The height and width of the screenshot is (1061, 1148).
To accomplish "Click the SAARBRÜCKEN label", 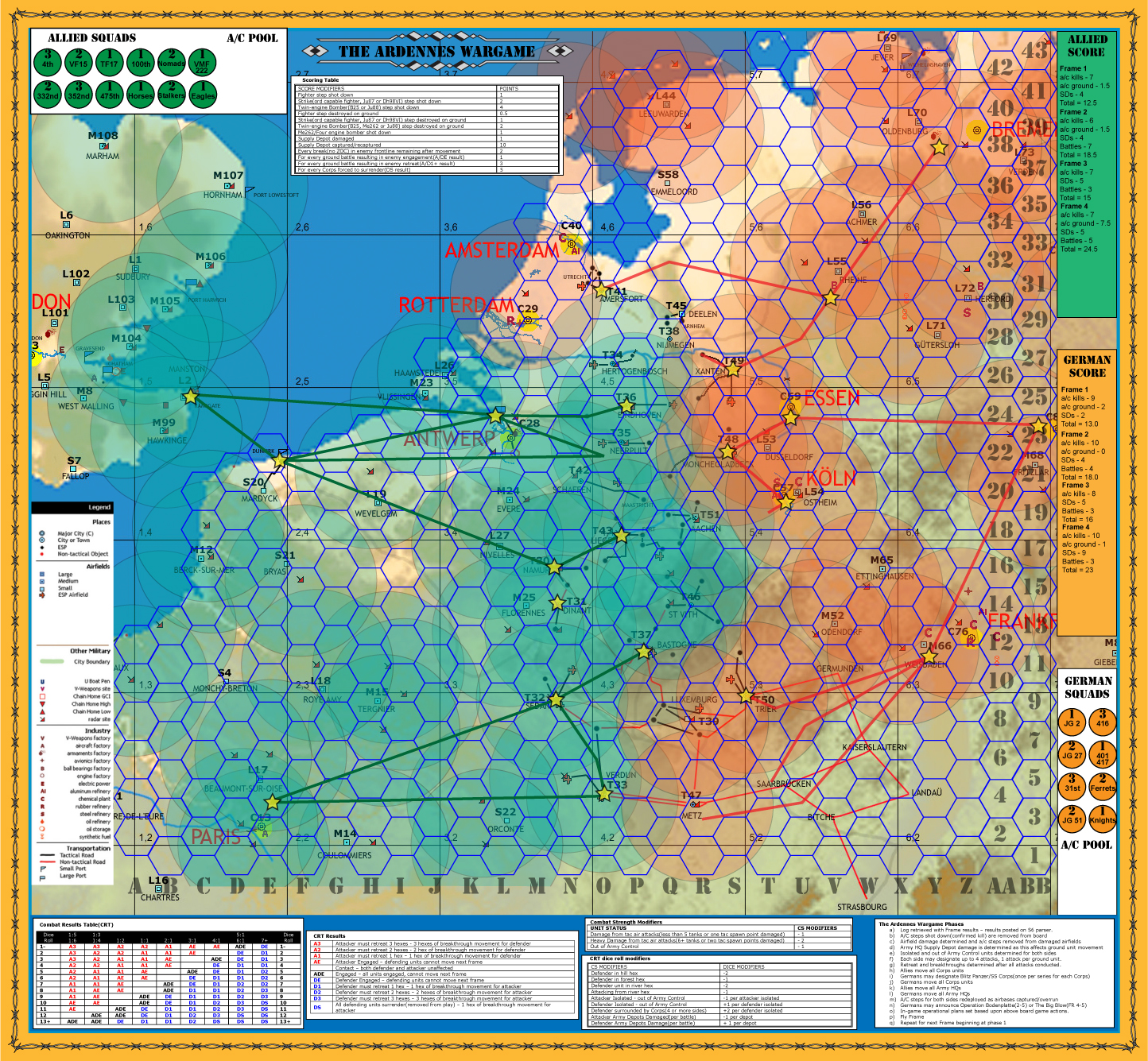I will click(784, 784).
